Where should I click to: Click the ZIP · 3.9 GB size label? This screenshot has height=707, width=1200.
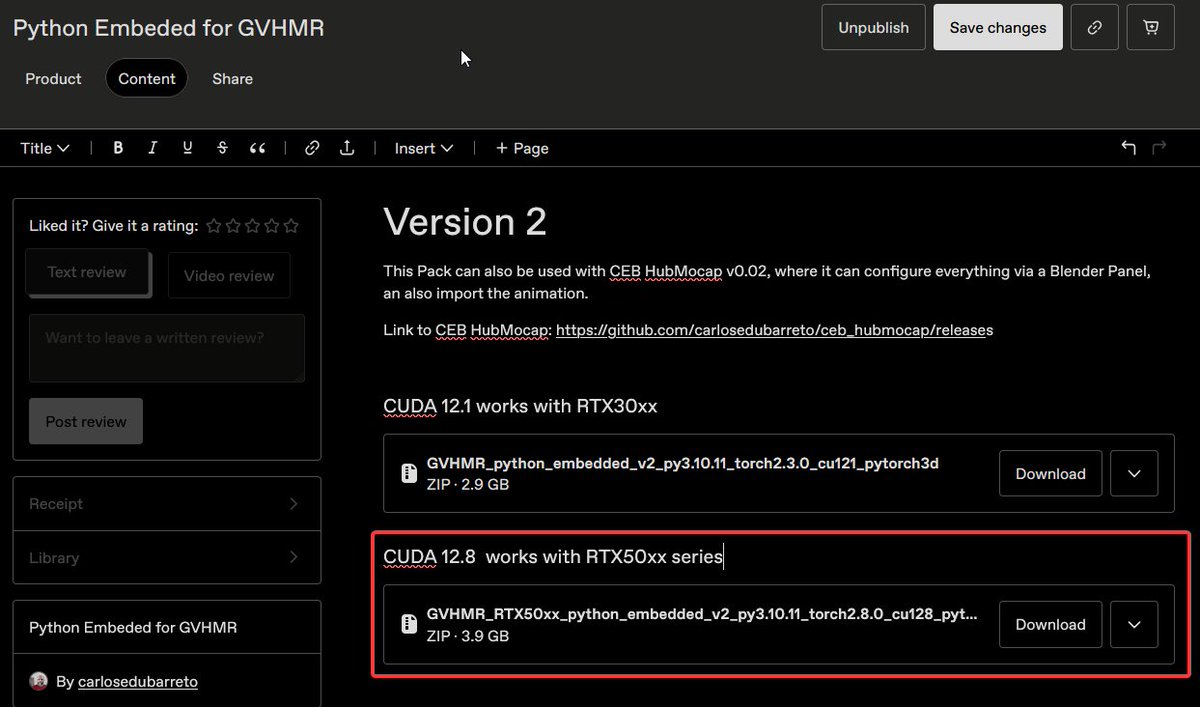[x=468, y=635]
